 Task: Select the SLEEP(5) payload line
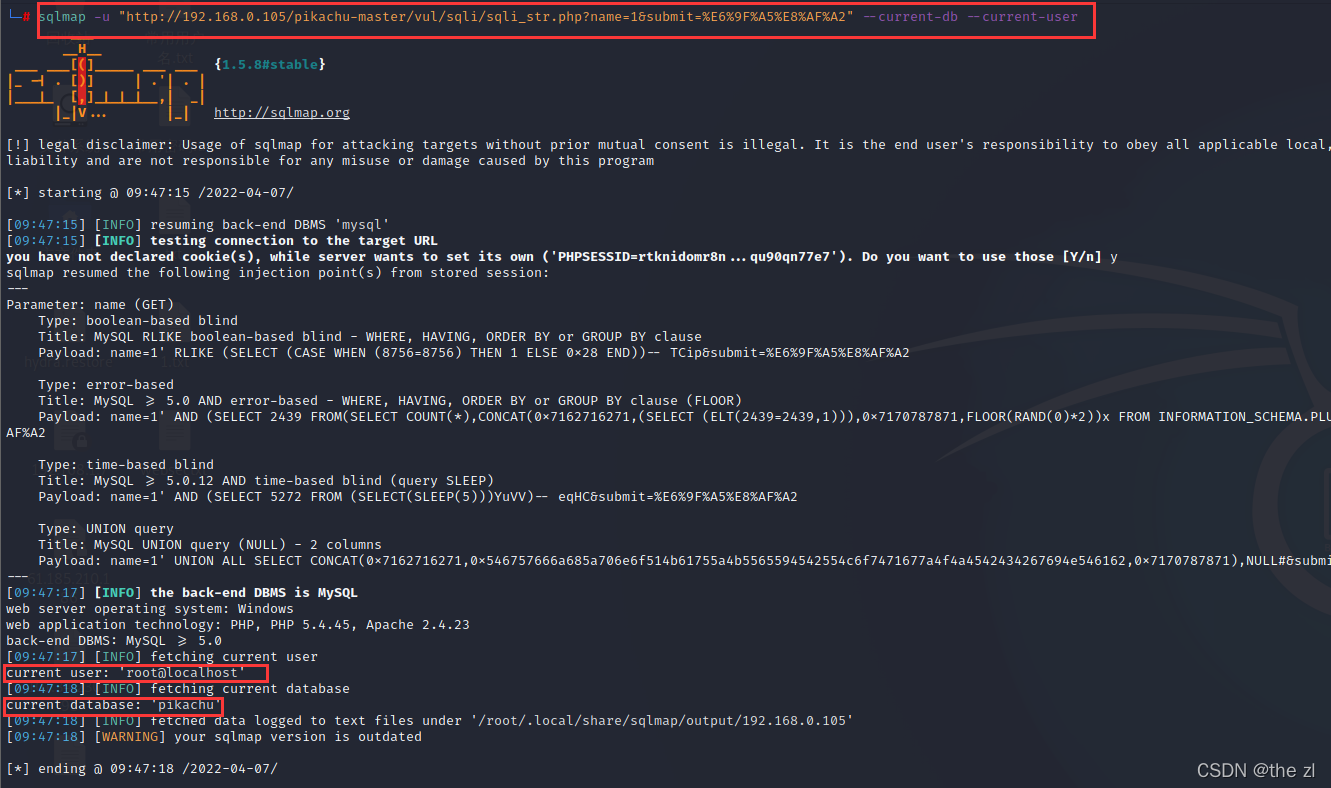tap(418, 497)
